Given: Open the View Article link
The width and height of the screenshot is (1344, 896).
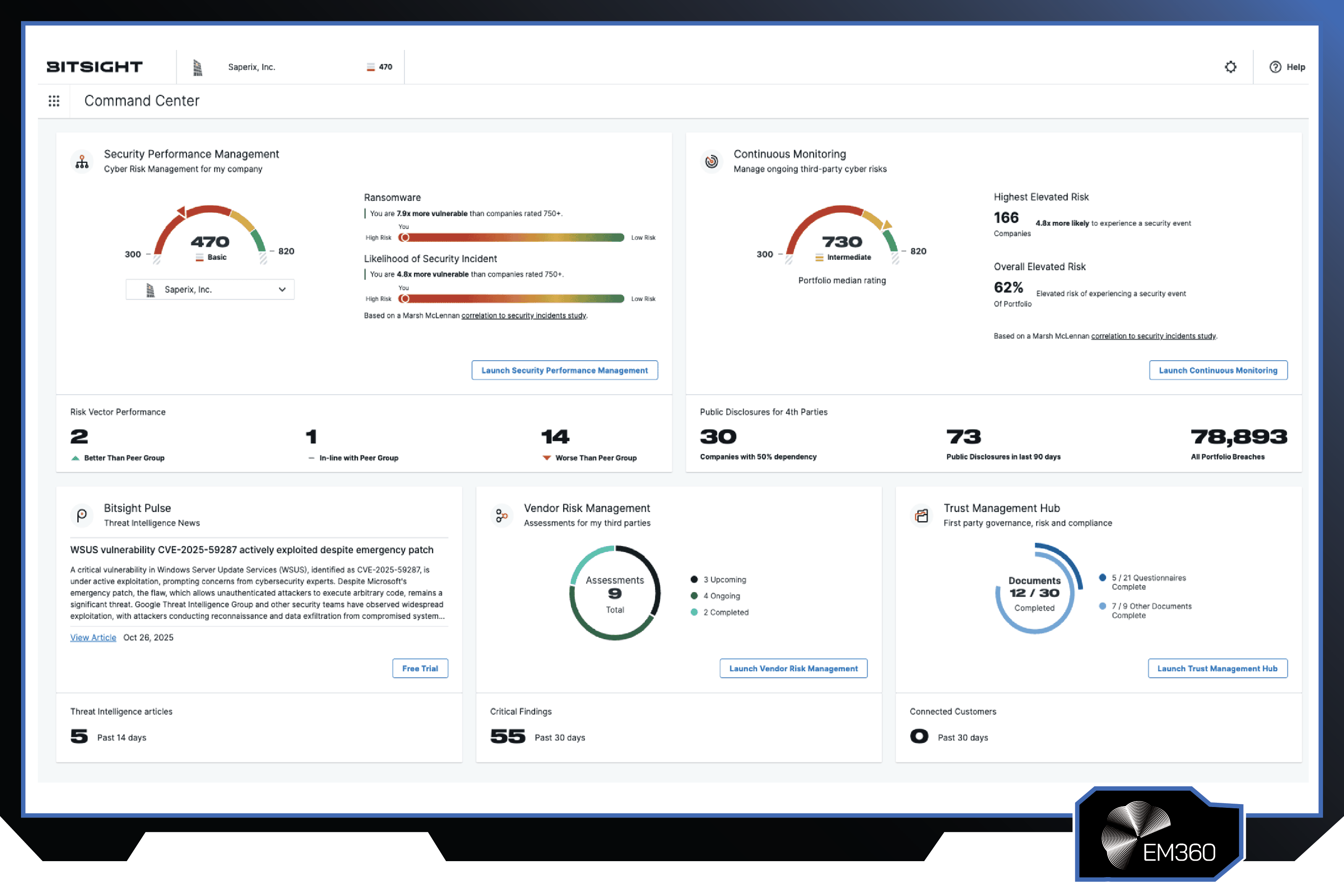Looking at the screenshot, I should (93, 638).
